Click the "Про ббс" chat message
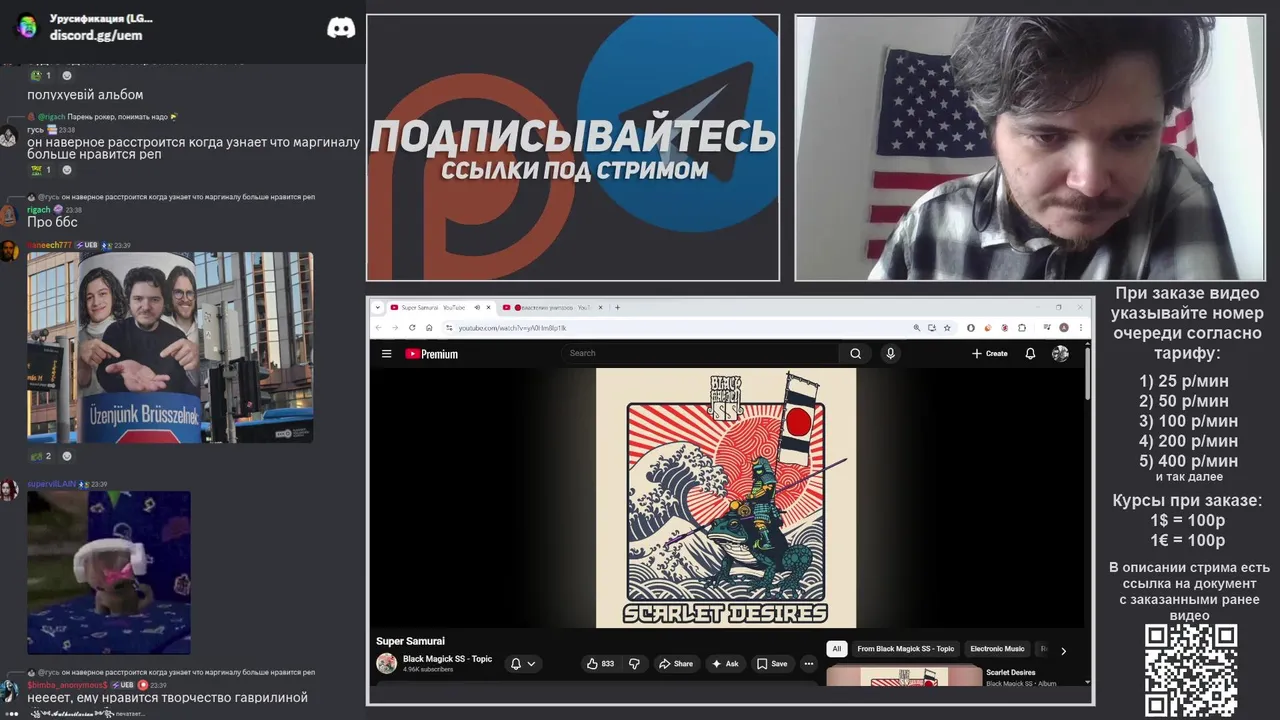The image size is (1280, 720). point(52,222)
